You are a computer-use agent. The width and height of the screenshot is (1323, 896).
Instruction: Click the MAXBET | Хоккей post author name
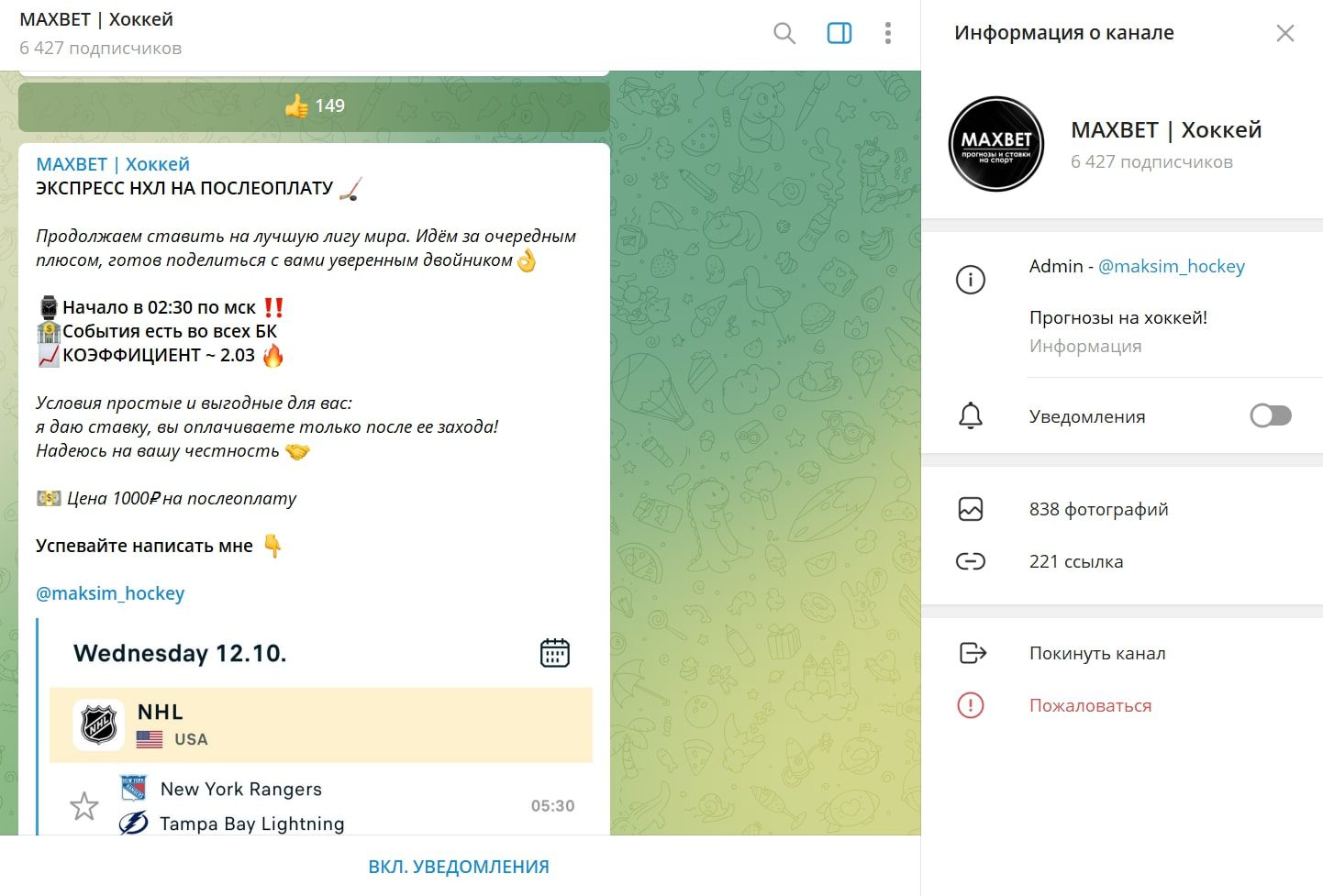(113, 164)
